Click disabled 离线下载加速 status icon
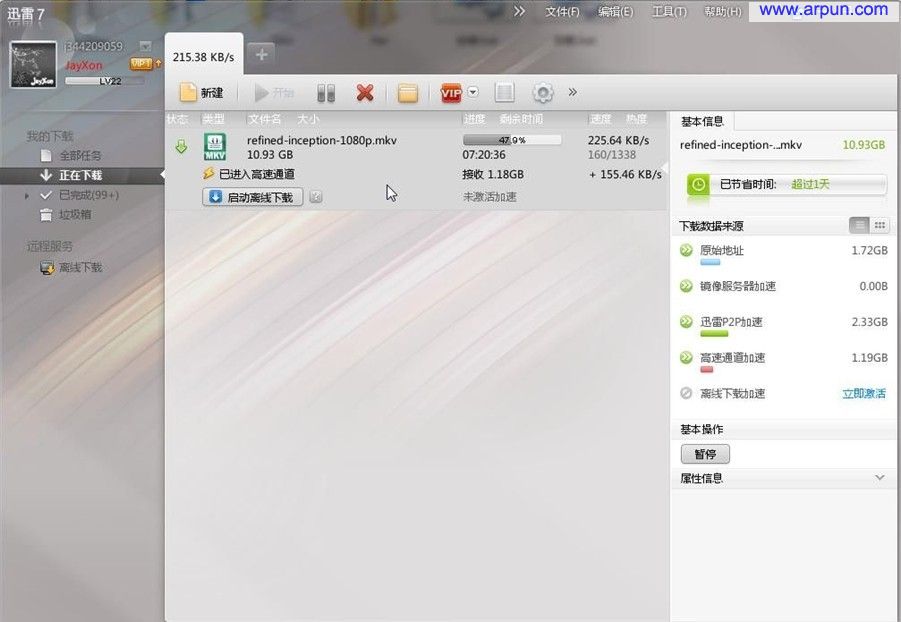The width and height of the screenshot is (901, 622). [686, 393]
